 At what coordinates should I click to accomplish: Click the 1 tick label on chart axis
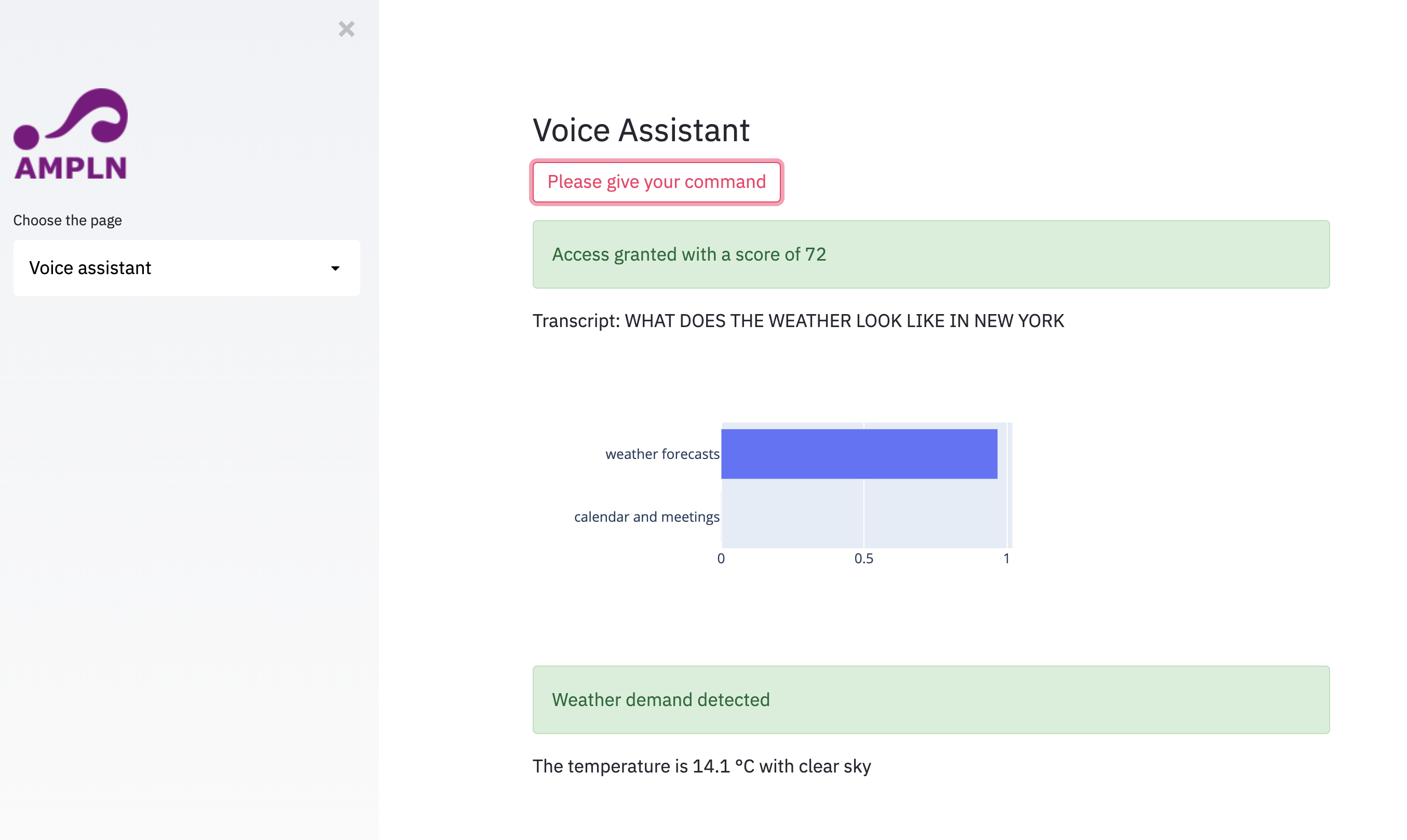tap(1006, 559)
